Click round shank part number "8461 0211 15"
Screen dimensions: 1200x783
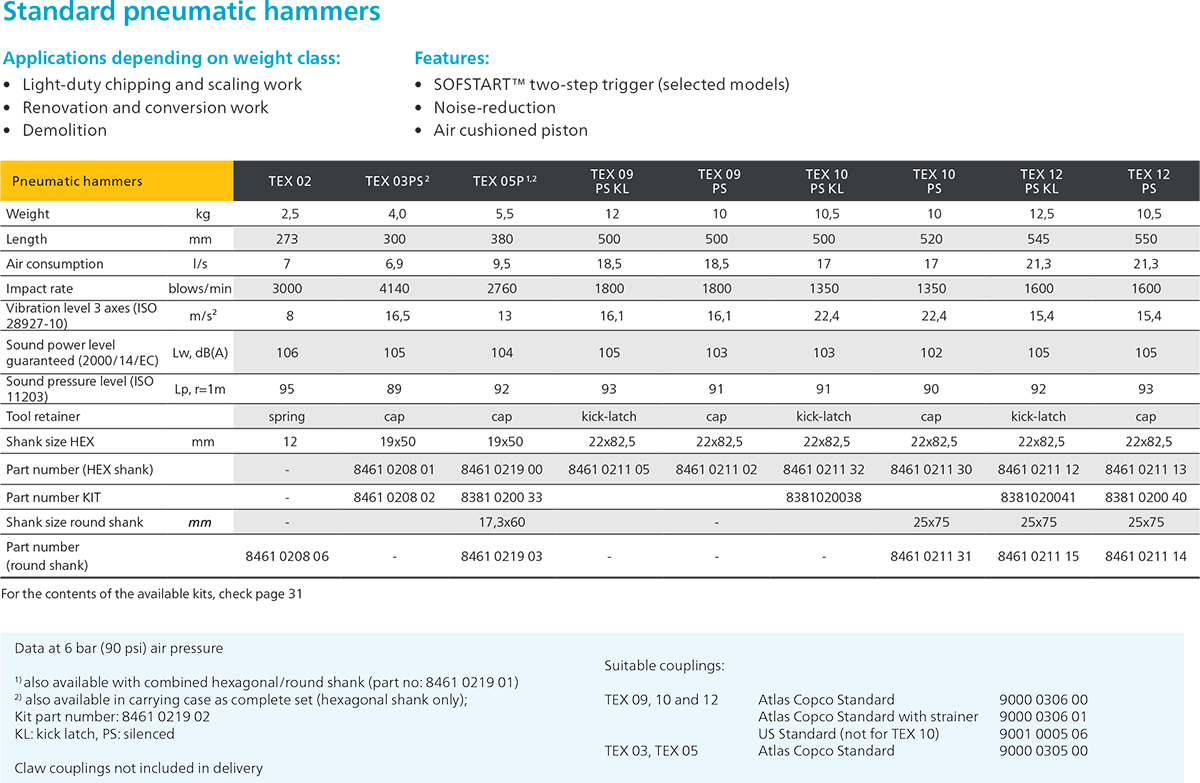[1040, 556]
